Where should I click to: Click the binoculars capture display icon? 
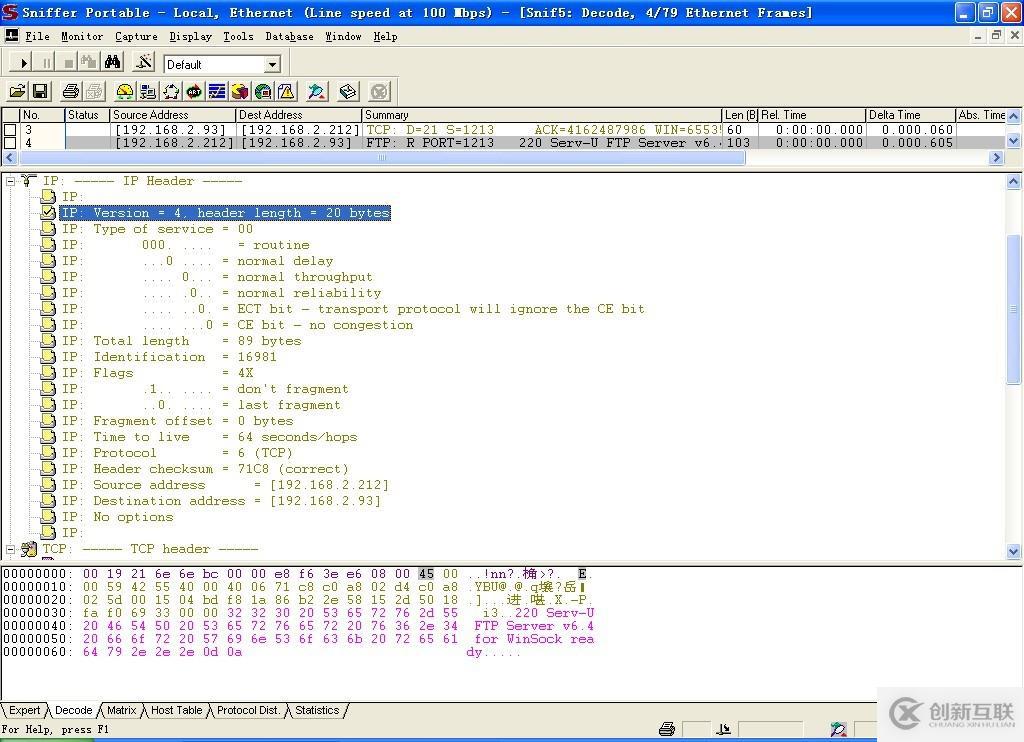coord(113,63)
